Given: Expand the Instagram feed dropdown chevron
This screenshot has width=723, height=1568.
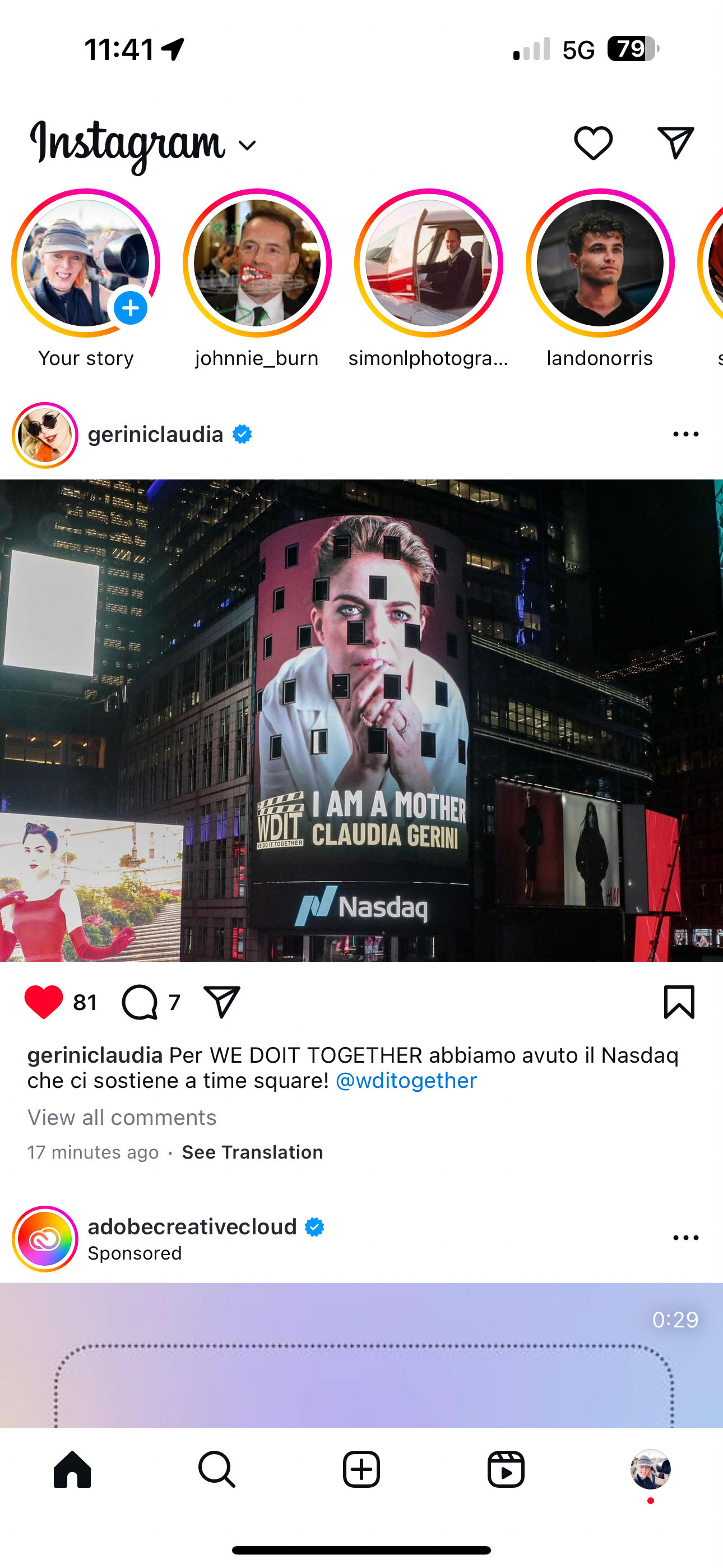Looking at the screenshot, I should [247, 145].
